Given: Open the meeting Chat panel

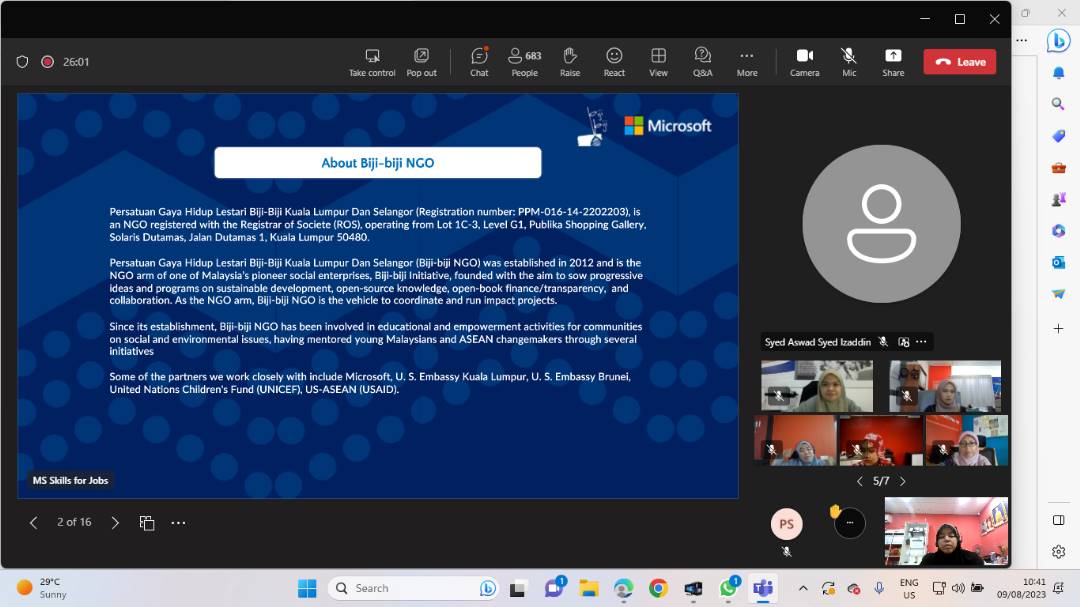Looking at the screenshot, I should [x=479, y=62].
